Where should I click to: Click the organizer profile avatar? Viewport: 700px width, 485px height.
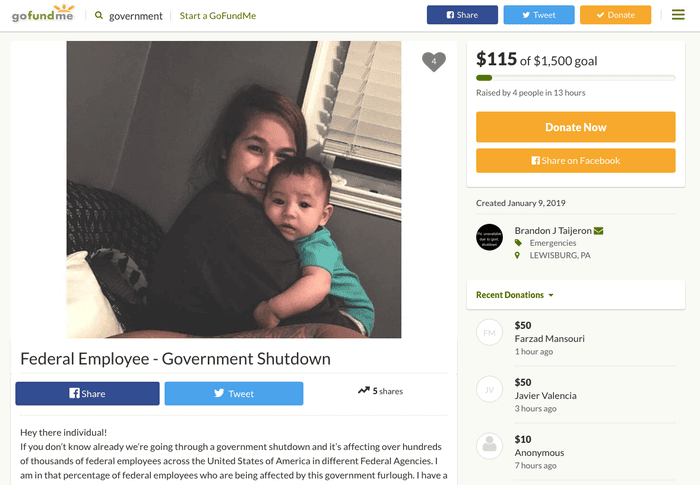pyautogui.click(x=489, y=237)
